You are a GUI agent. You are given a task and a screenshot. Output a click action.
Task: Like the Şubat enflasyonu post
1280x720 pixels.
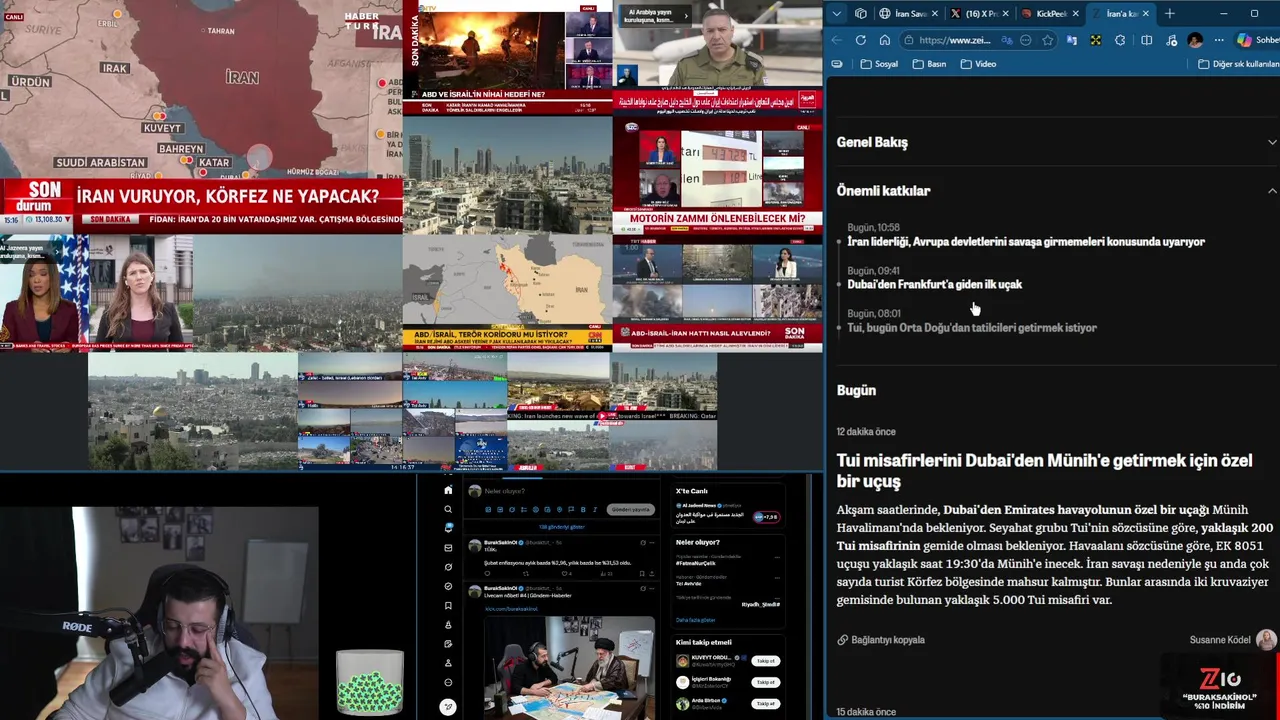566,574
